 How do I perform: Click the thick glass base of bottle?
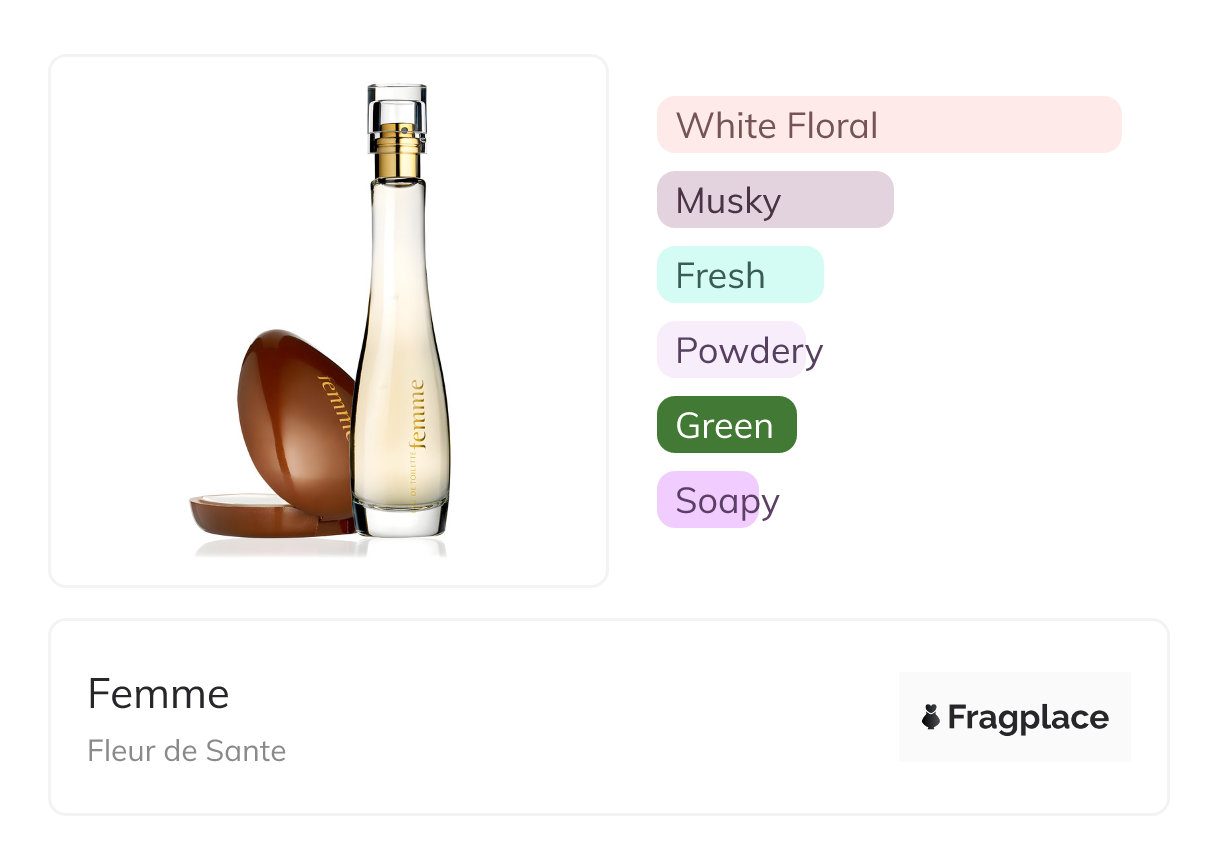[400, 520]
